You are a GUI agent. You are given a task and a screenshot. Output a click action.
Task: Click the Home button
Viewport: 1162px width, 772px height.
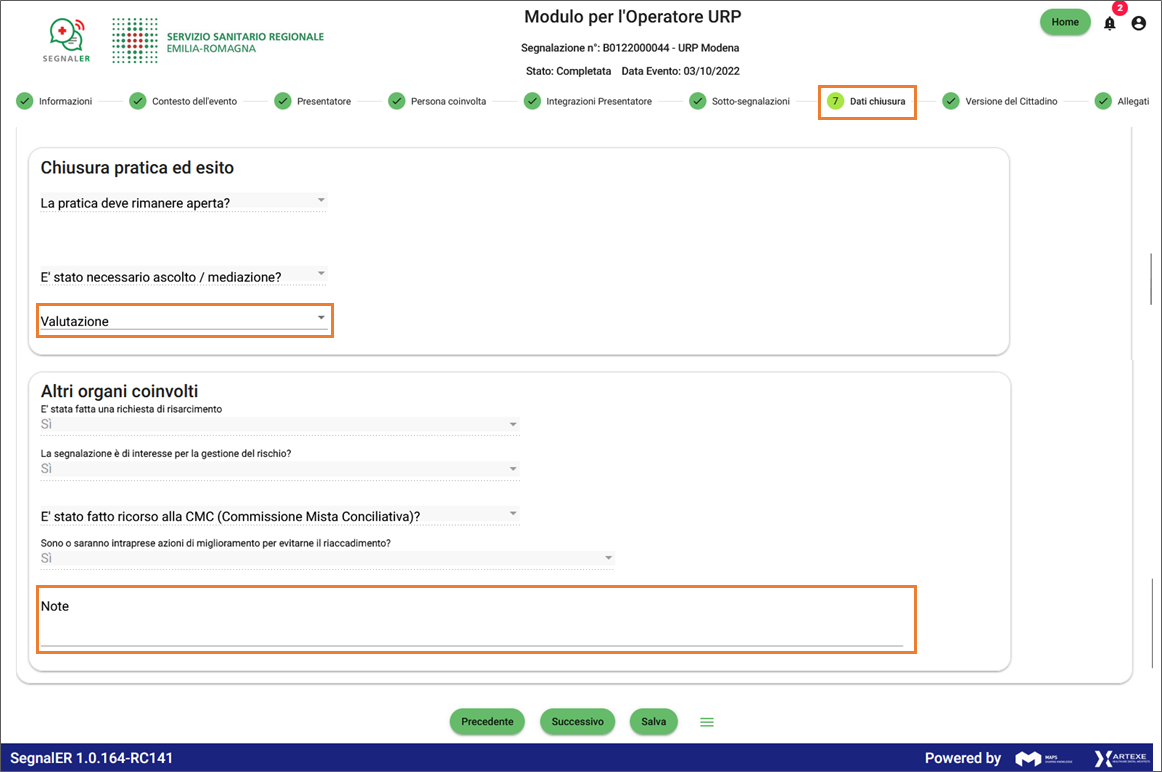tap(1065, 22)
